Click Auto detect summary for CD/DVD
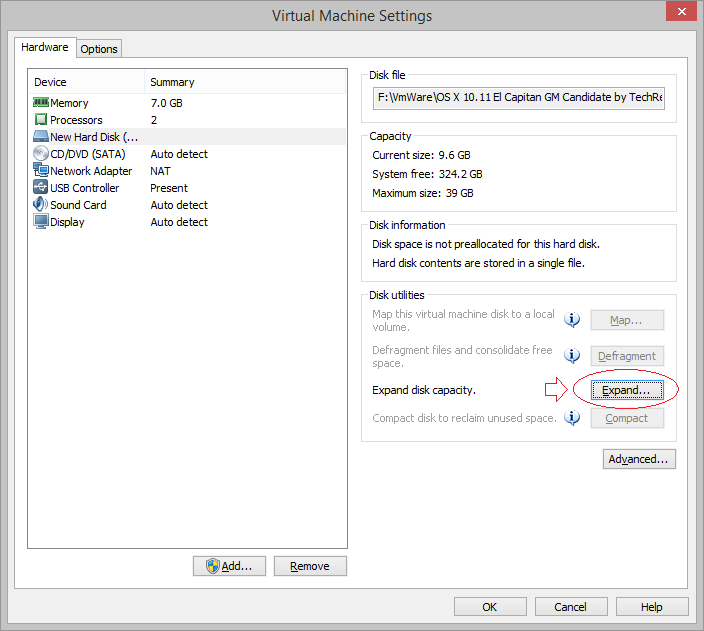 [x=179, y=154]
